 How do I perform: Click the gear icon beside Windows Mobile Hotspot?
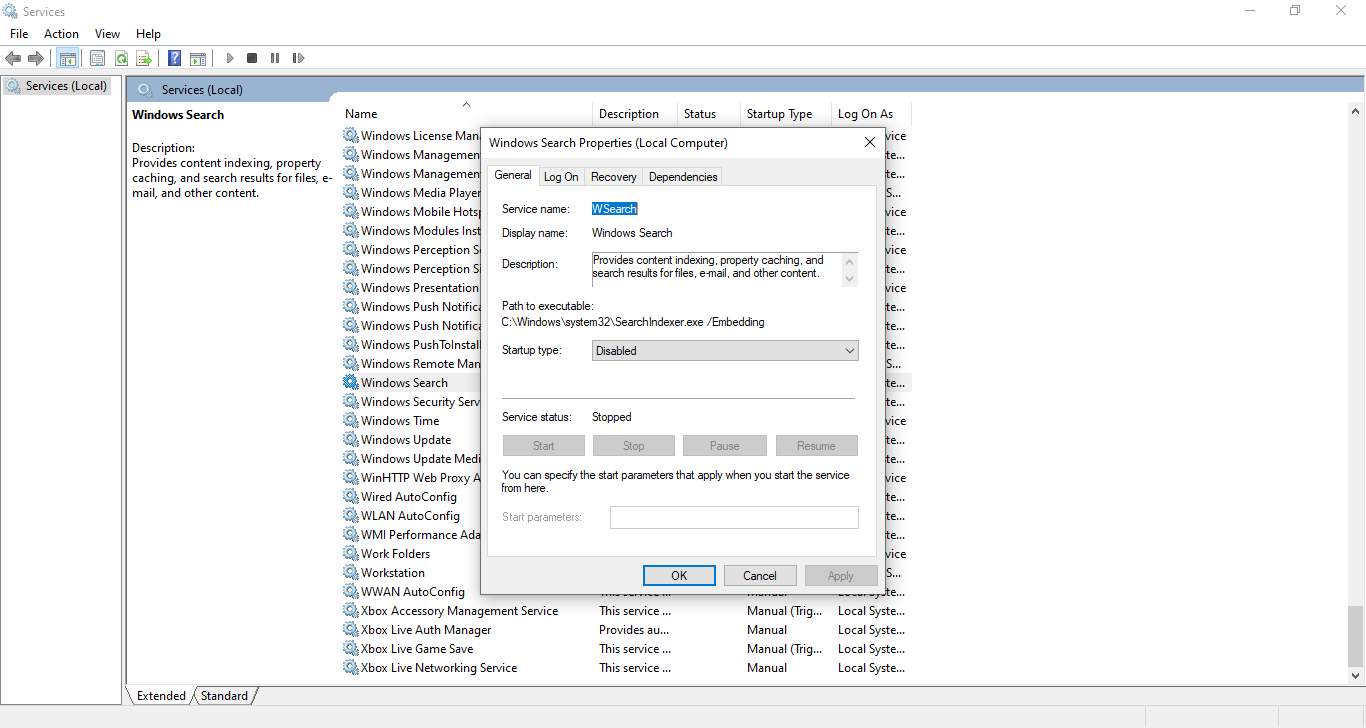[x=351, y=212]
